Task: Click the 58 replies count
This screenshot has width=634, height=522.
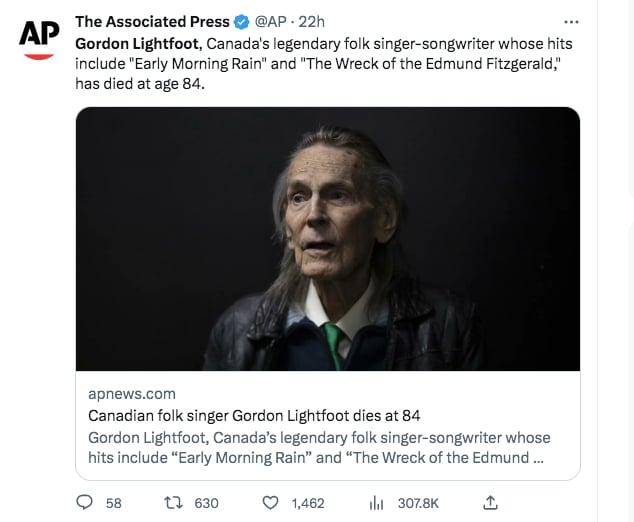Action: 114,503
